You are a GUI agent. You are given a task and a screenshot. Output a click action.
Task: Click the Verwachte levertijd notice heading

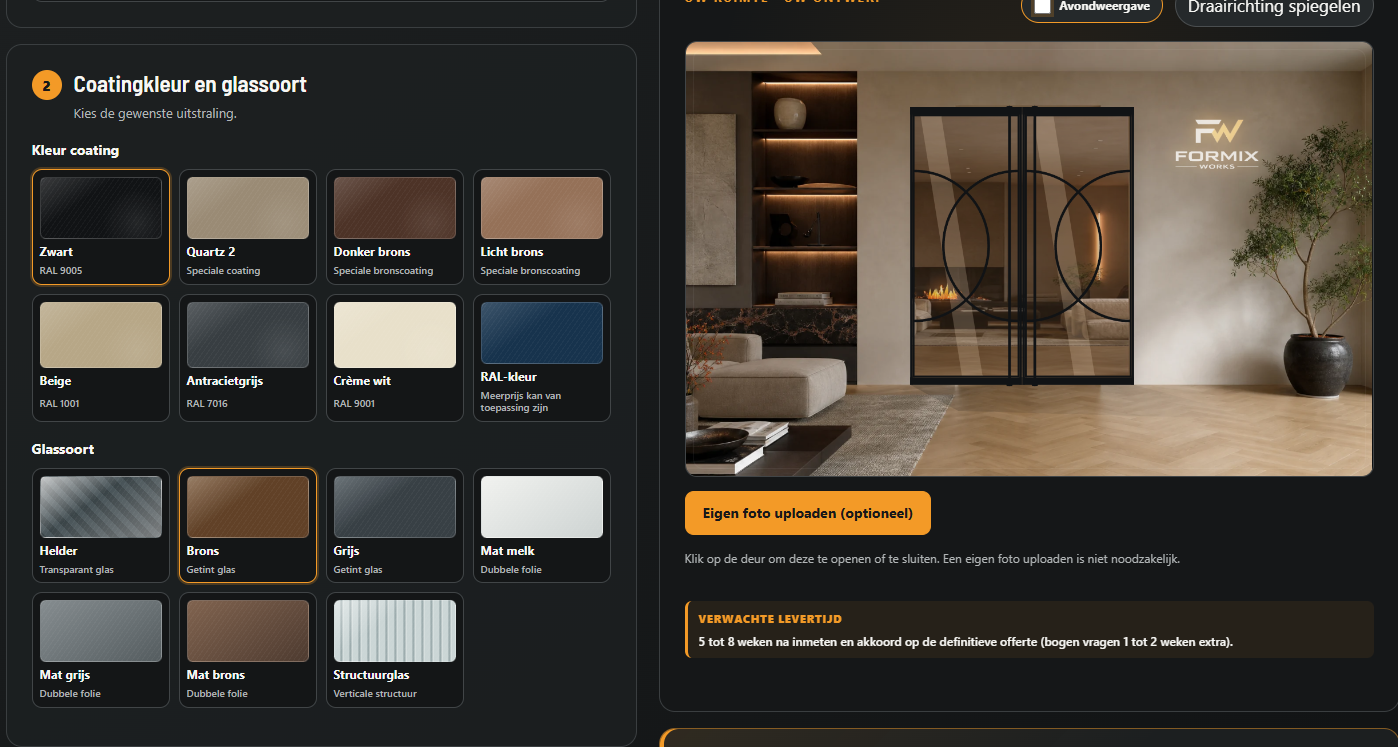click(770, 619)
